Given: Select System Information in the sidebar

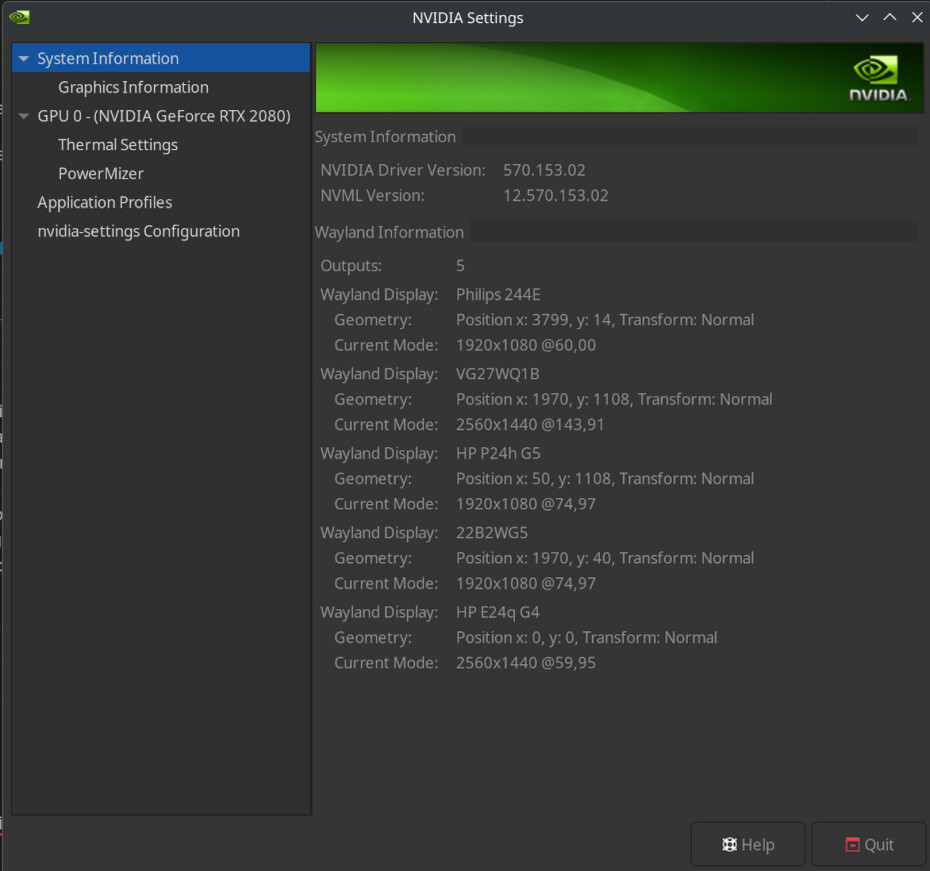Looking at the screenshot, I should (108, 59).
